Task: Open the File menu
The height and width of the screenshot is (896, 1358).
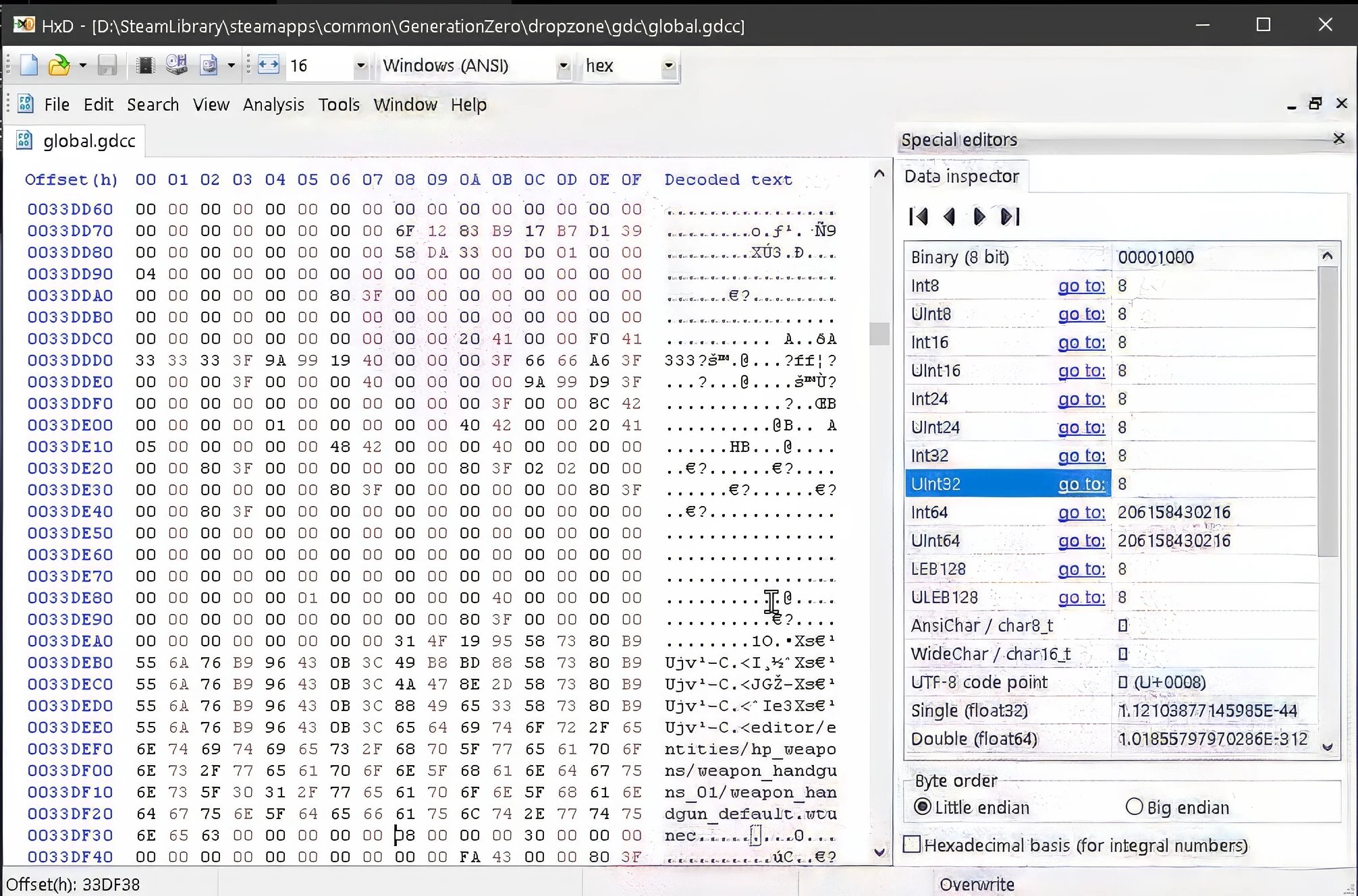Action: [57, 105]
